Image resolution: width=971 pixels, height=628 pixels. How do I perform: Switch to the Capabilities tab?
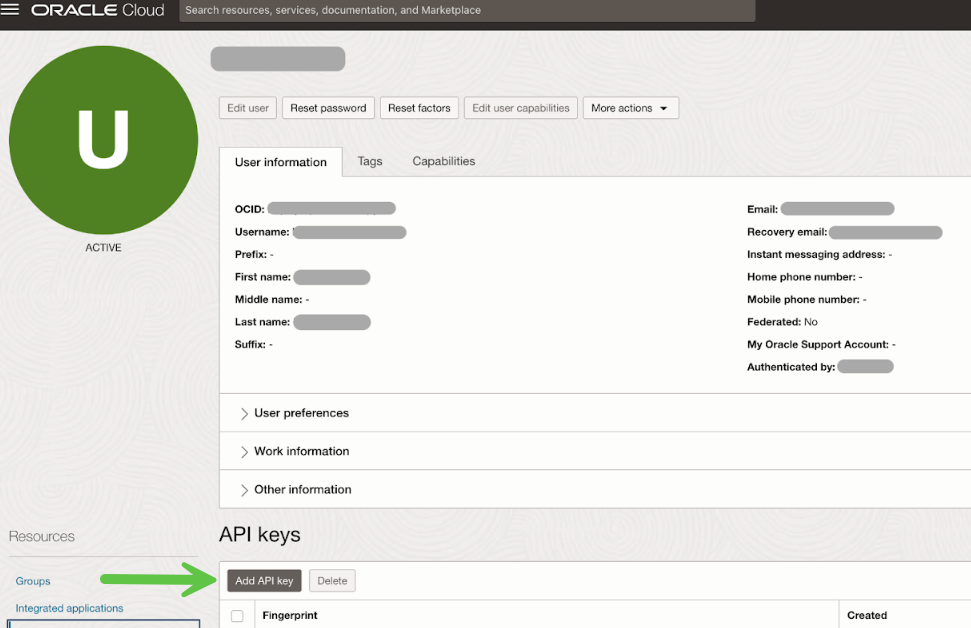point(443,161)
